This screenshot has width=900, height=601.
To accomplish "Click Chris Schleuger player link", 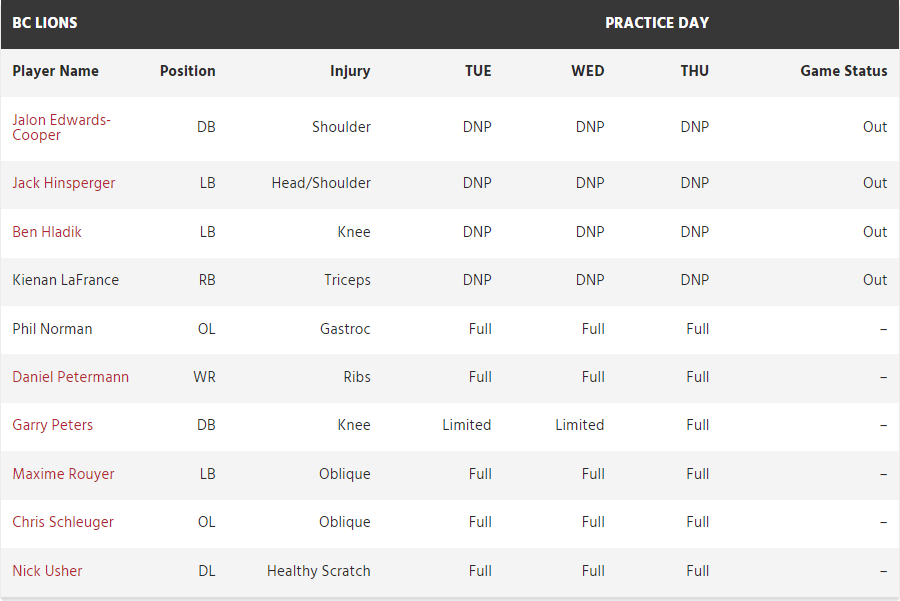I will click(63, 522).
